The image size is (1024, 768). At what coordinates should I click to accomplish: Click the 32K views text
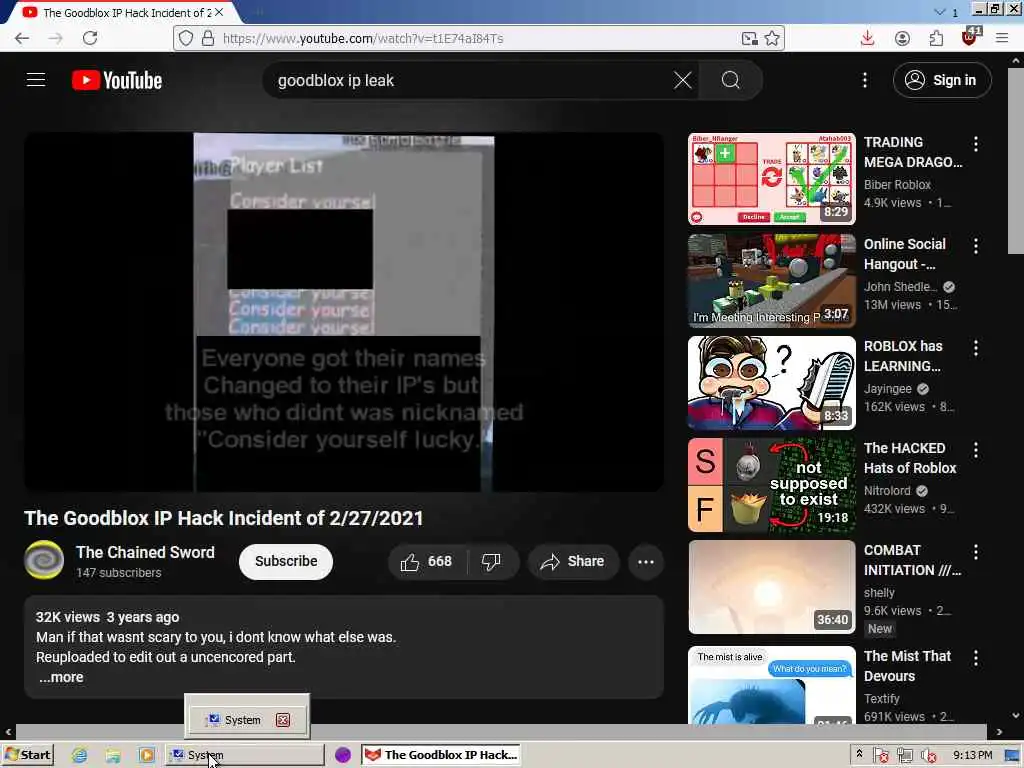[x=68, y=617]
